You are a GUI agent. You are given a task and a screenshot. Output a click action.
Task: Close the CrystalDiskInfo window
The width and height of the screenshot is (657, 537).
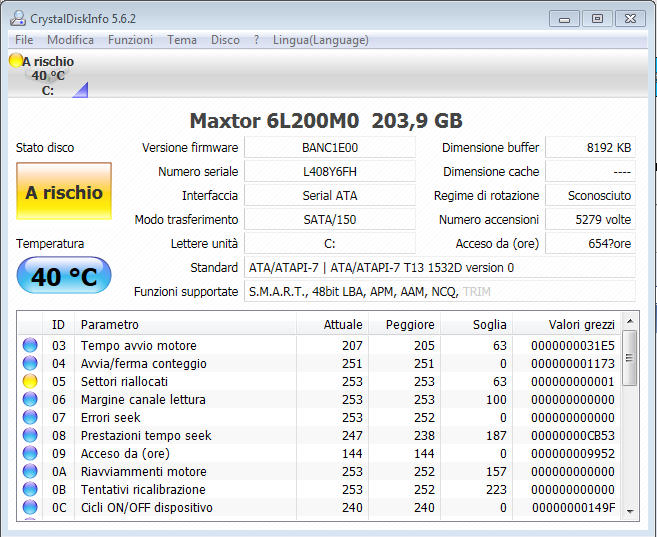(x=630, y=19)
